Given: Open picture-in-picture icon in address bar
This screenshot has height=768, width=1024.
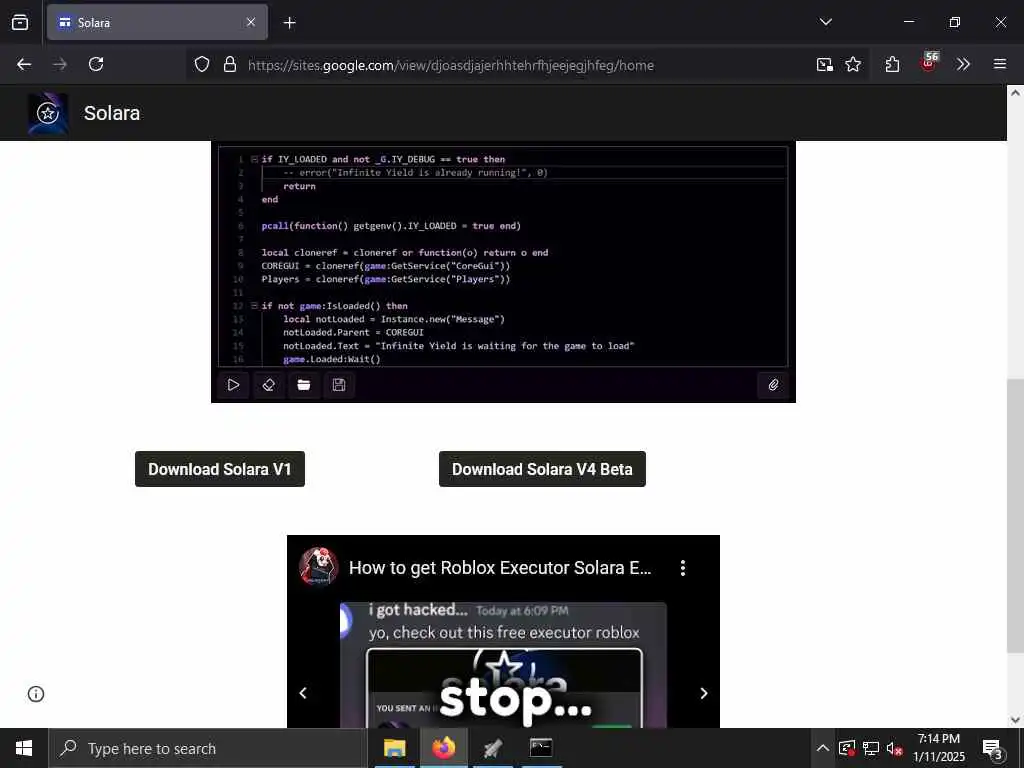Looking at the screenshot, I should click(824, 64).
